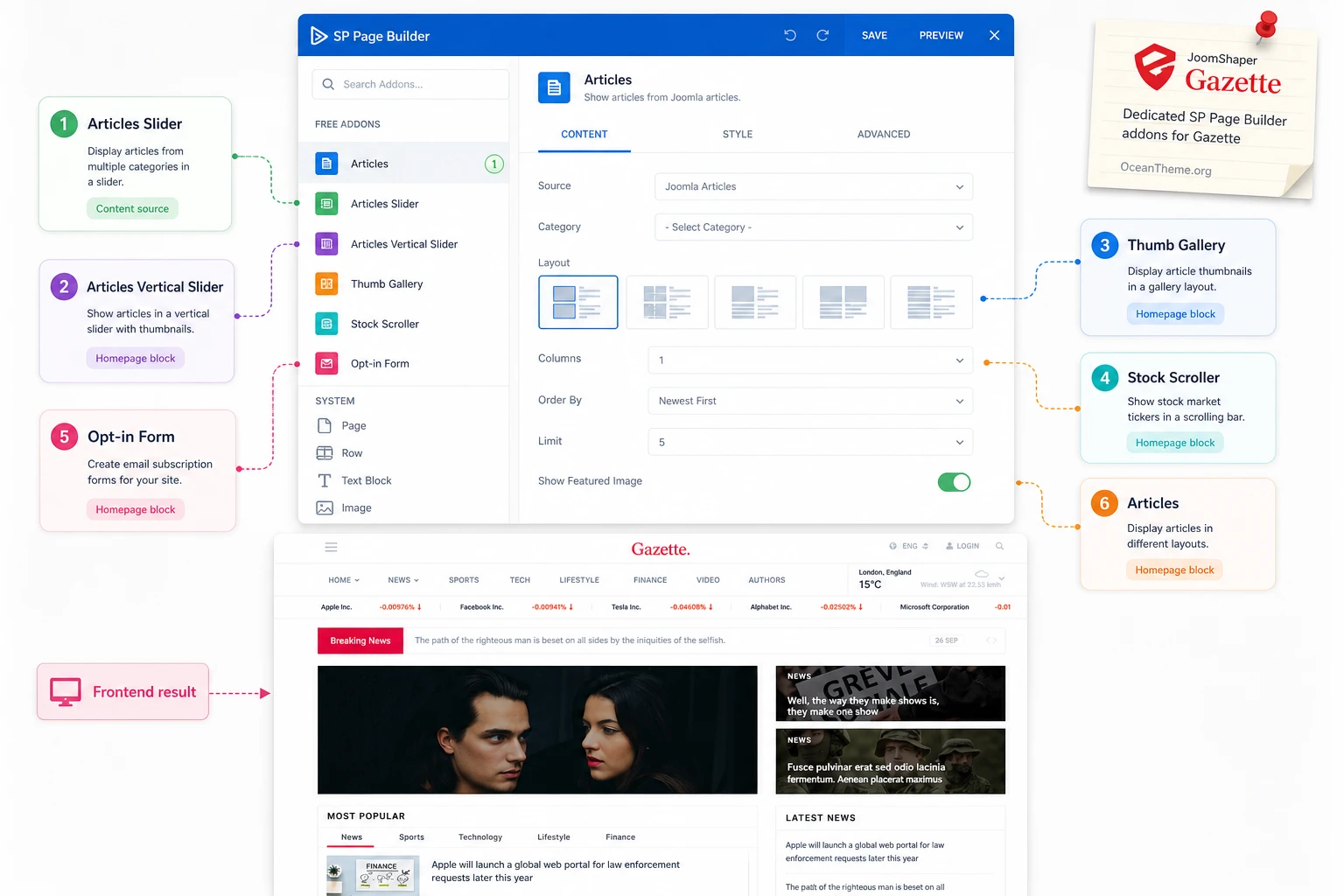Click the AUTHORS nav link
Viewport: 1344px width, 896px height.
pos(766,580)
